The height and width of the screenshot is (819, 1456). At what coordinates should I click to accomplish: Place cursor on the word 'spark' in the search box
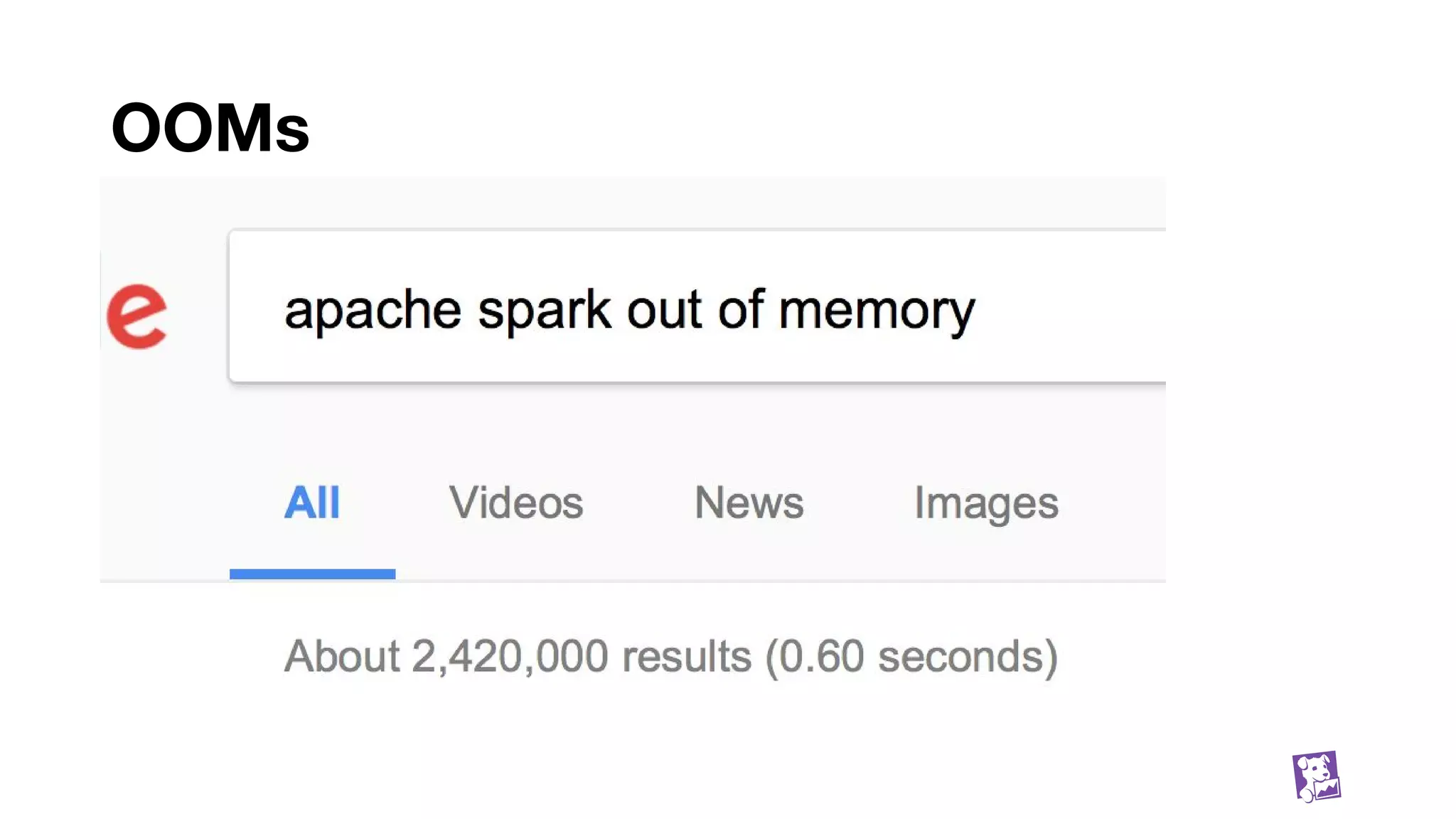[545, 311]
